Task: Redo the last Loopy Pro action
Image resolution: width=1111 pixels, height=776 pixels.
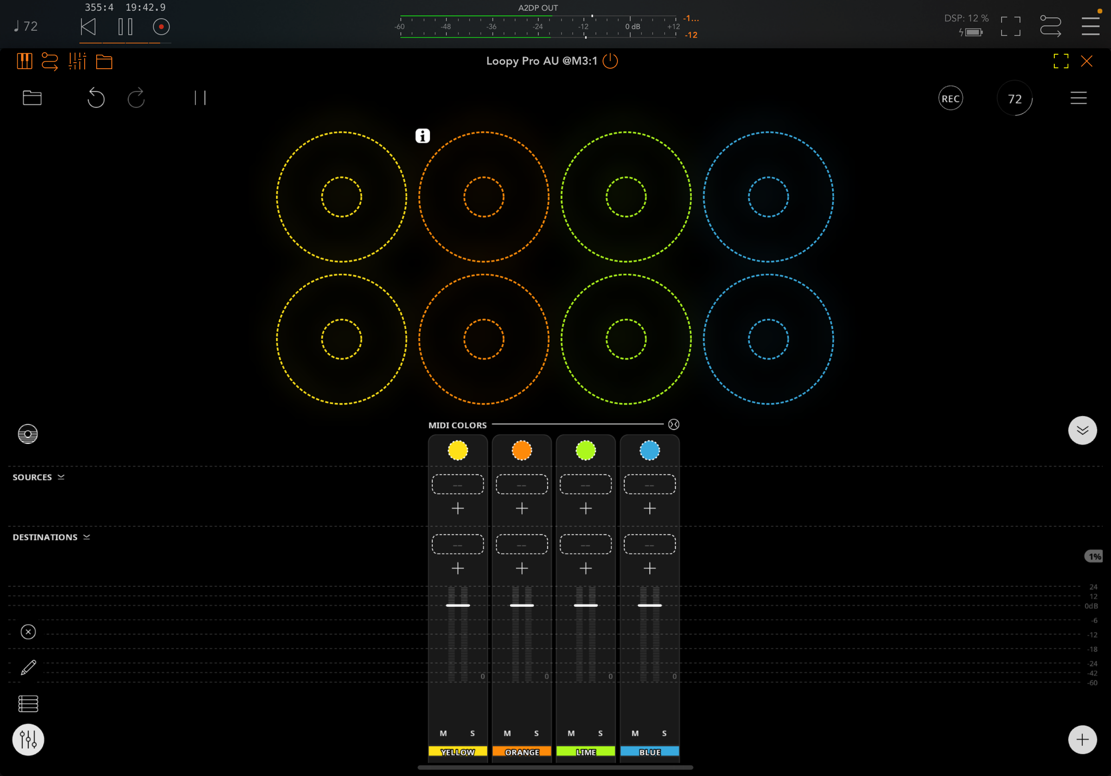Action: point(136,98)
